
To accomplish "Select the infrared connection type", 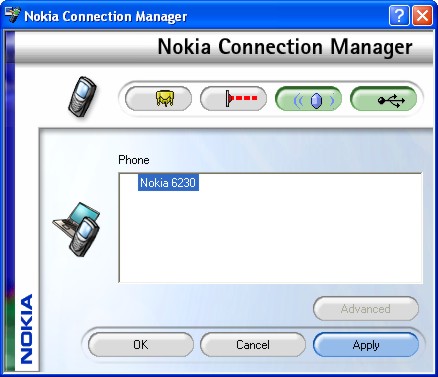I will click(x=233, y=99).
